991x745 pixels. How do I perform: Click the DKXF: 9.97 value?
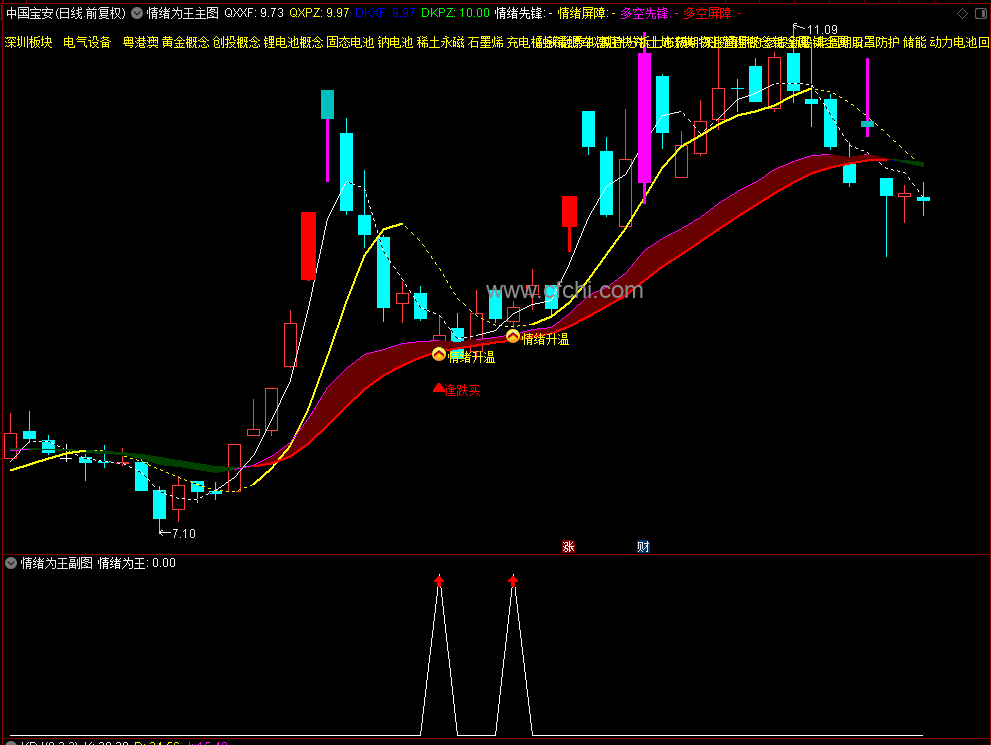coord(385,13)
